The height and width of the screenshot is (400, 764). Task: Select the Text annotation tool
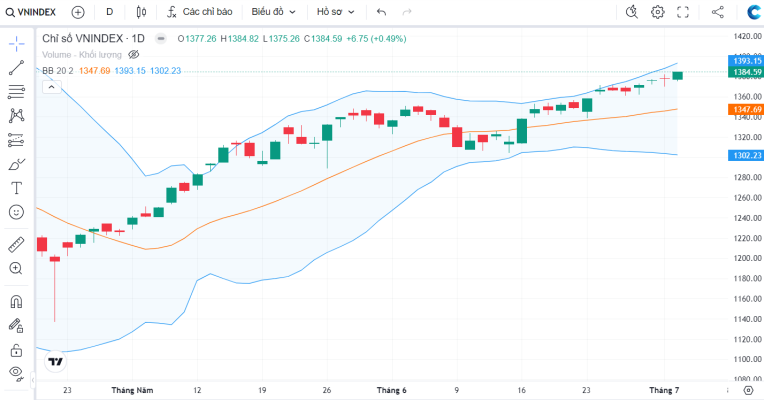coord(17,188)
